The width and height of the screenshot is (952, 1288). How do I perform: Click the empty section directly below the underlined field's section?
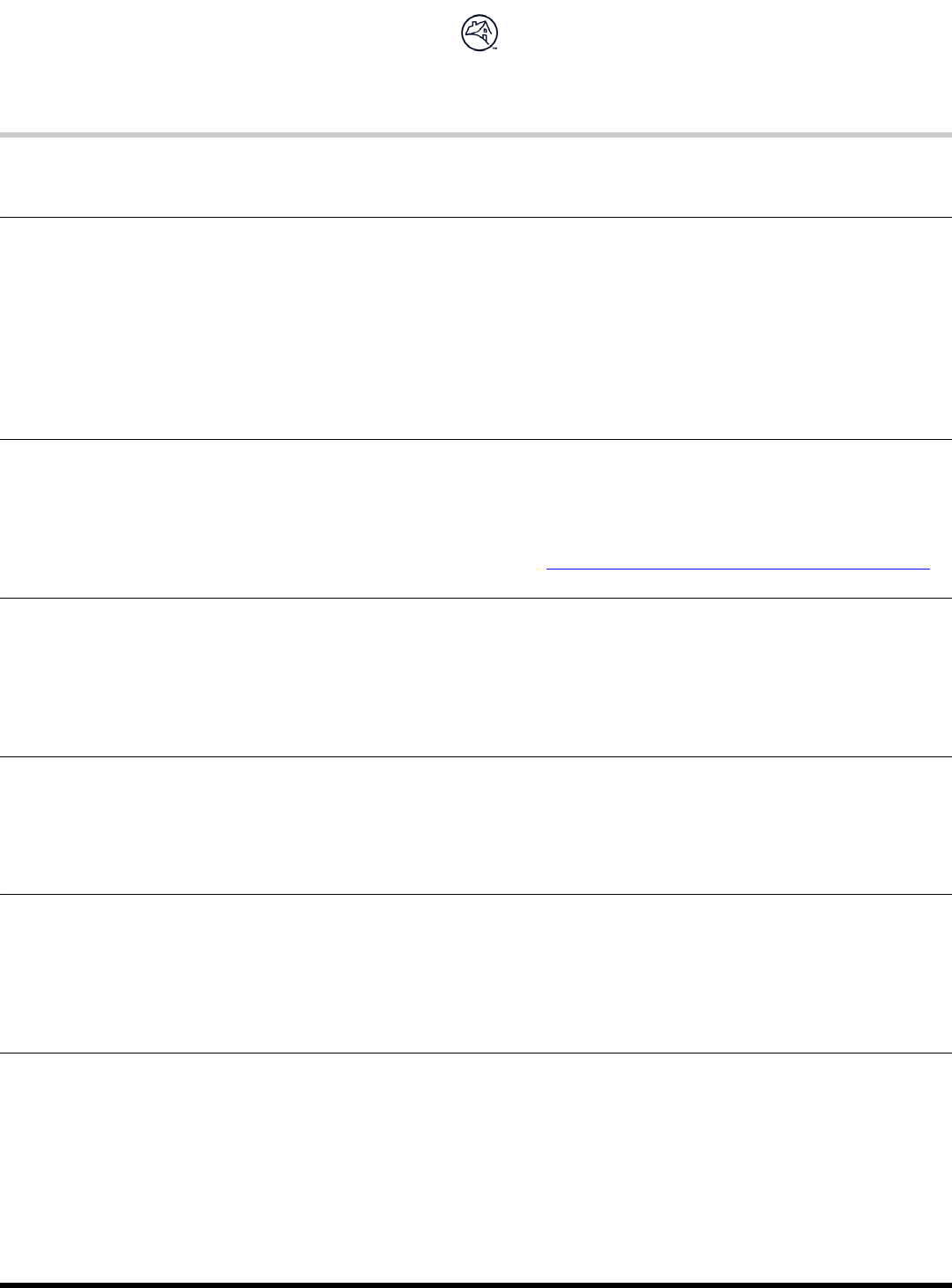coord(476,677)
